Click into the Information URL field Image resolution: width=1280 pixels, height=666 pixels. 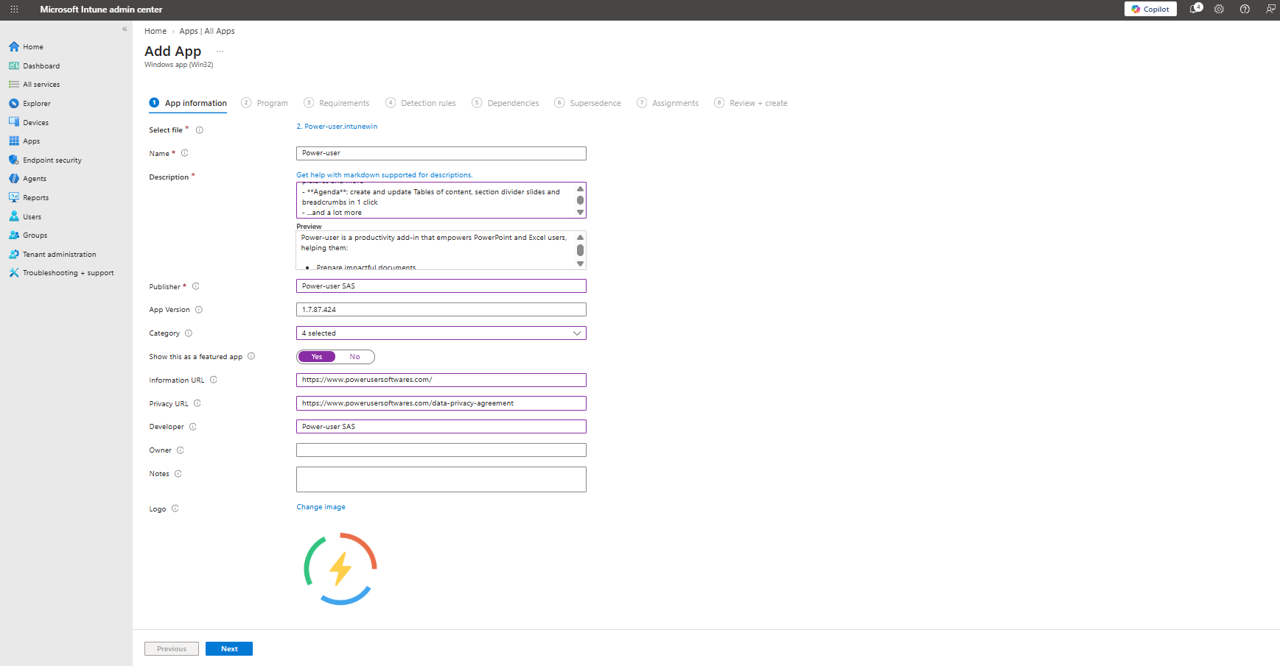pyautogui.click(x=441, y=380)
